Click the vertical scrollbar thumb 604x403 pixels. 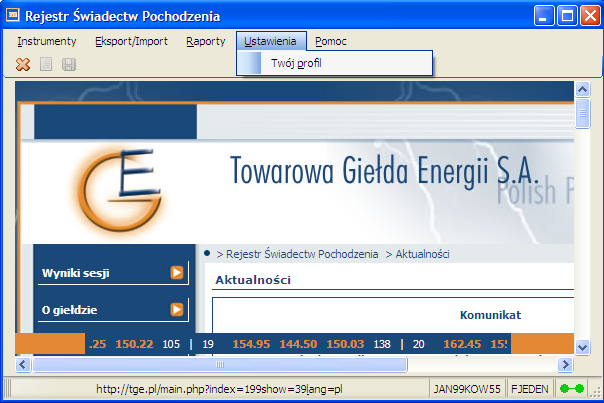coord(582,113)
